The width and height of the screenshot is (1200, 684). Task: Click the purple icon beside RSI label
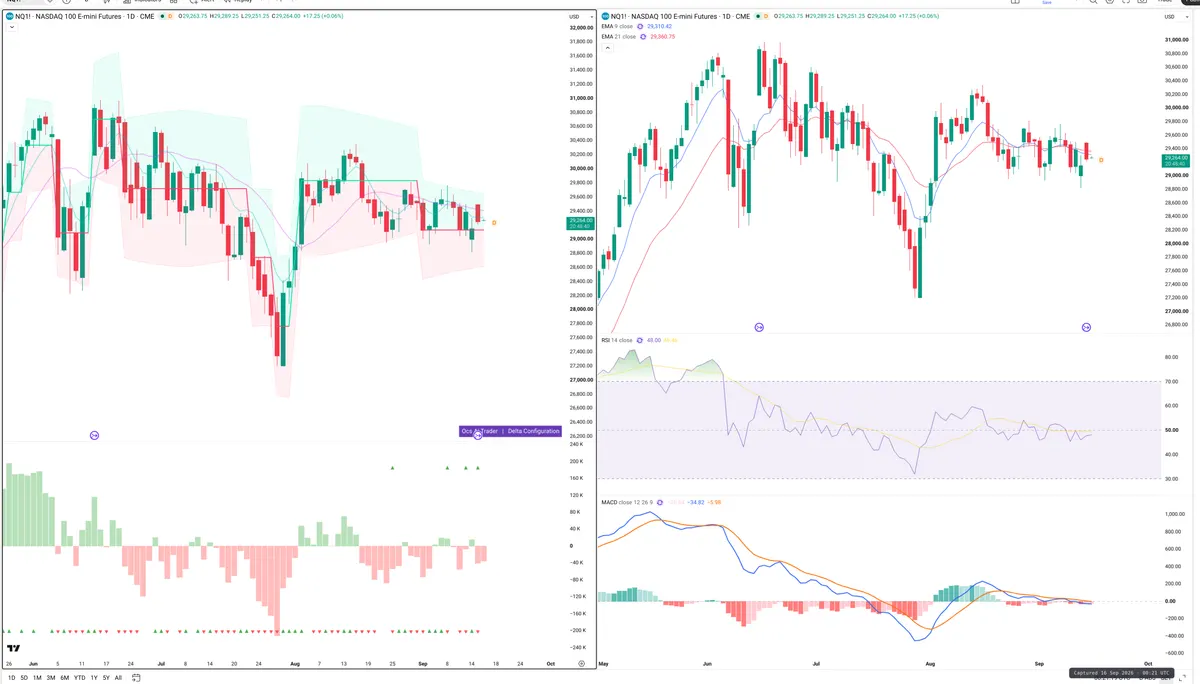[639, 340]
